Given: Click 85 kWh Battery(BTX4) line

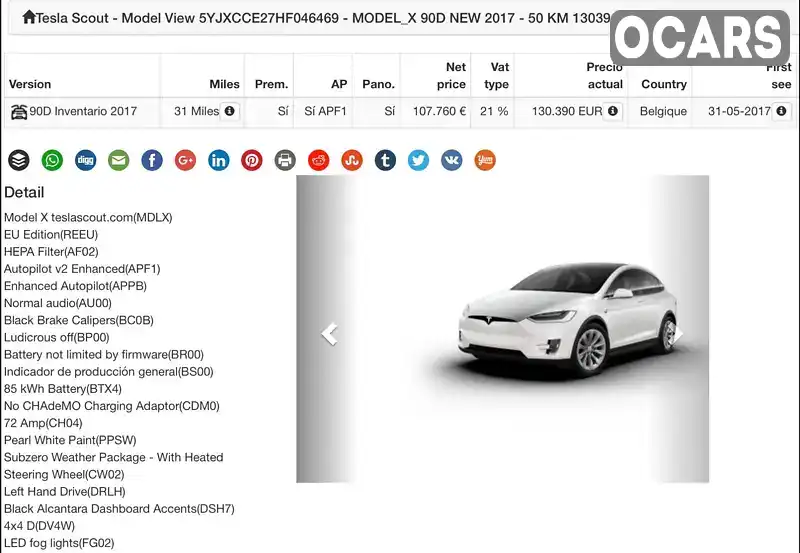Looking at the screenshot, I should 63,389.
